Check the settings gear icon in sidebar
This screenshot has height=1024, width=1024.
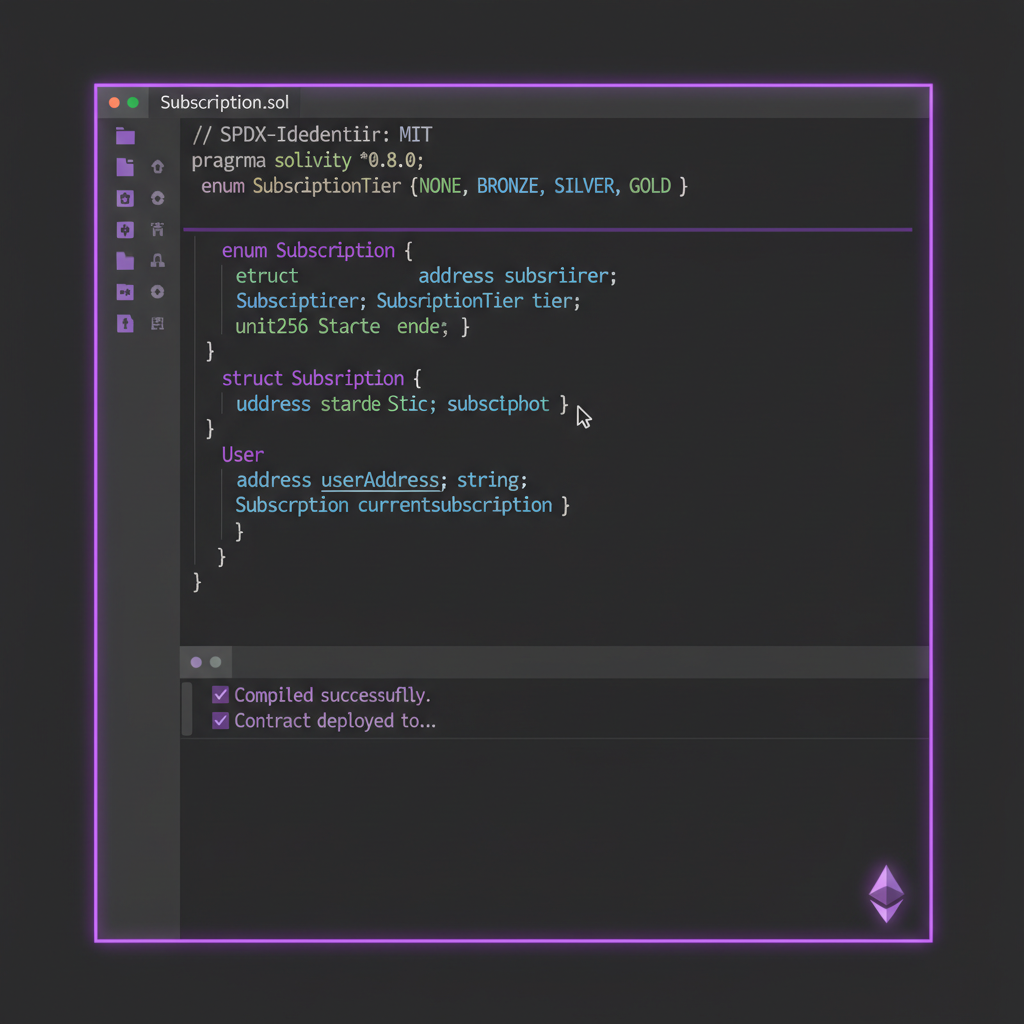coord(157,292)
